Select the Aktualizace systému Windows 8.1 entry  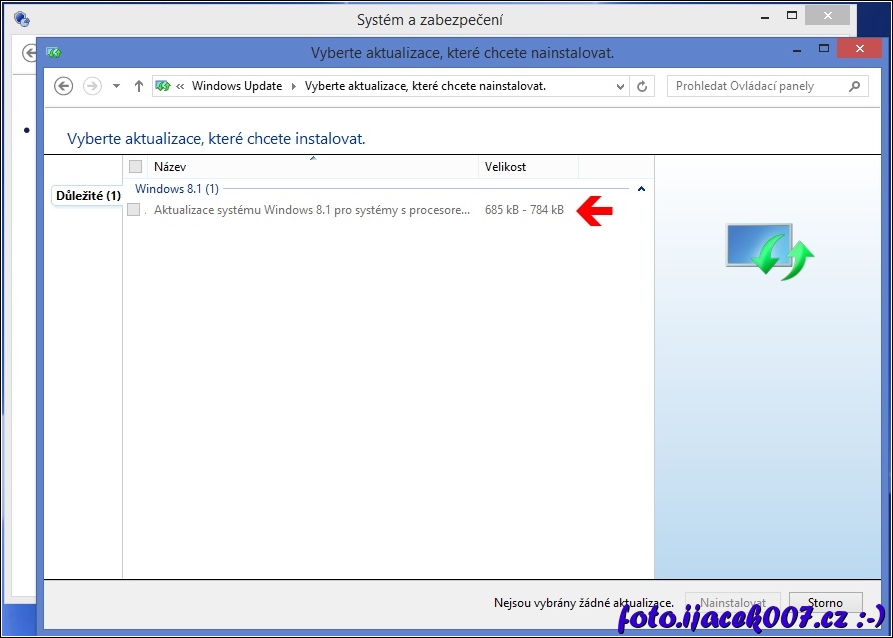311,210
